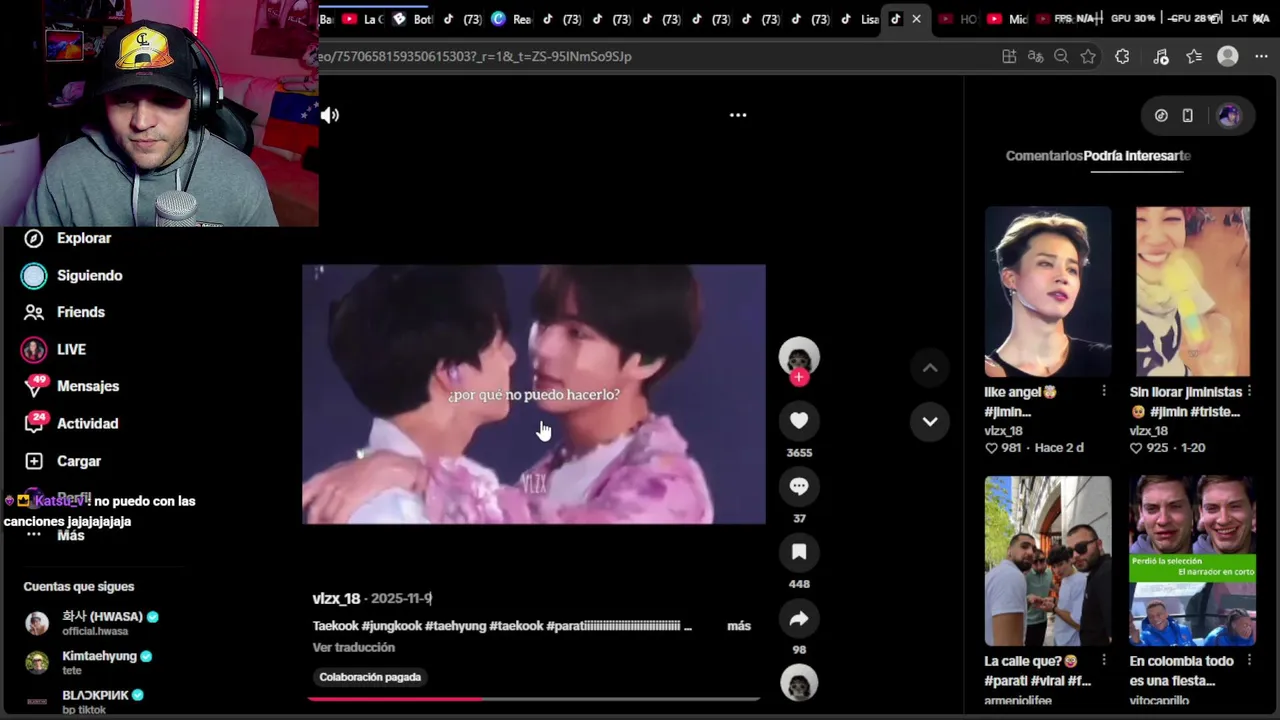This screenshot has height=720, width=1280.
Task: Open the spinning music disc icon
Action: coord(799,683)
